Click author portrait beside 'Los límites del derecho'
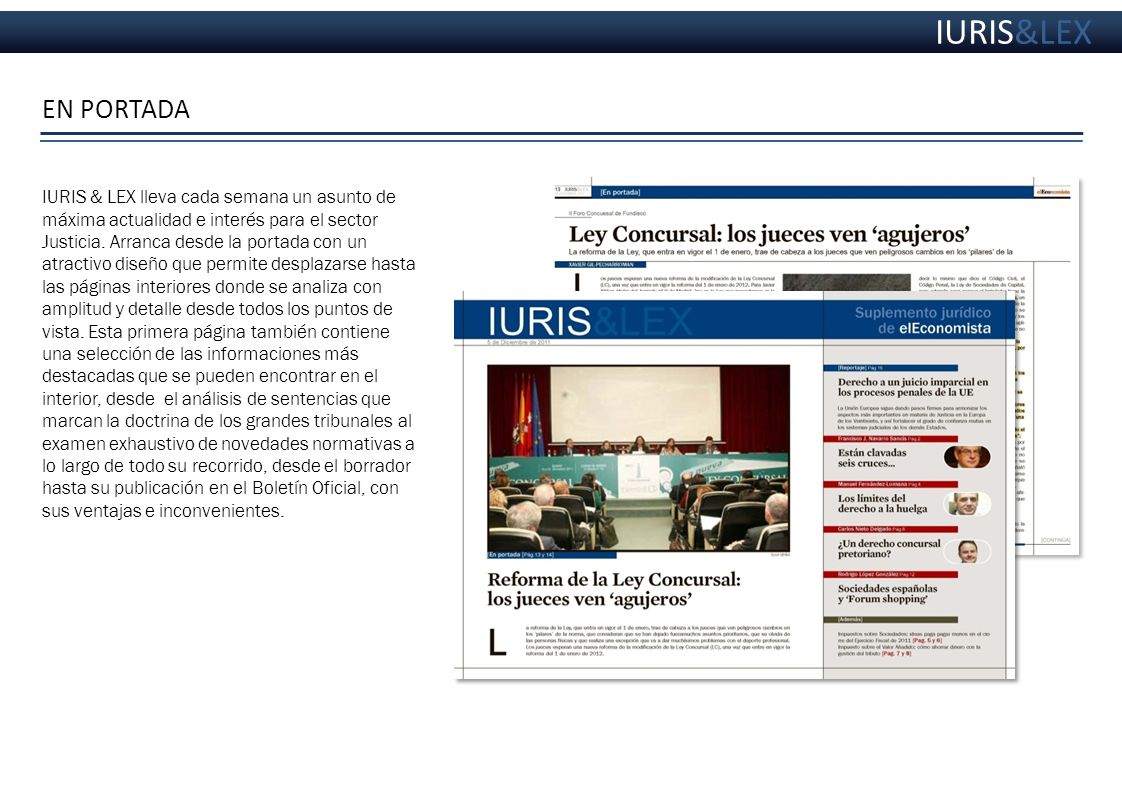The image size is (1122, 793). [x=967, y=504]
